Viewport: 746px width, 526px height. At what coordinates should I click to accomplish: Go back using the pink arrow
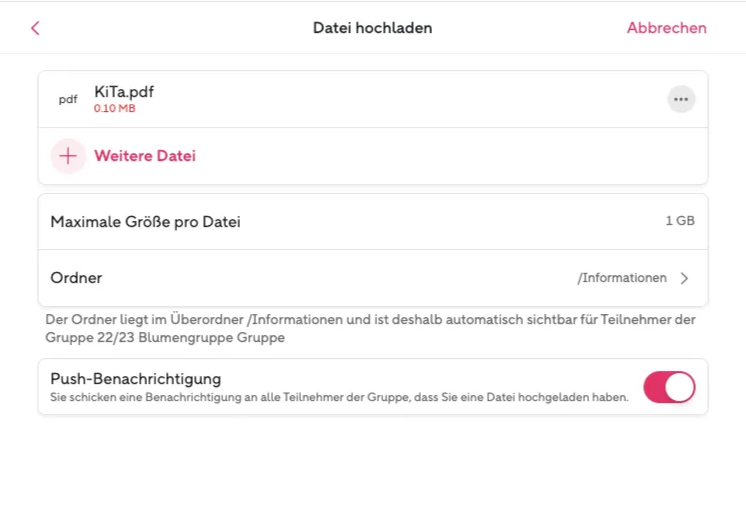tap(35, 28)
